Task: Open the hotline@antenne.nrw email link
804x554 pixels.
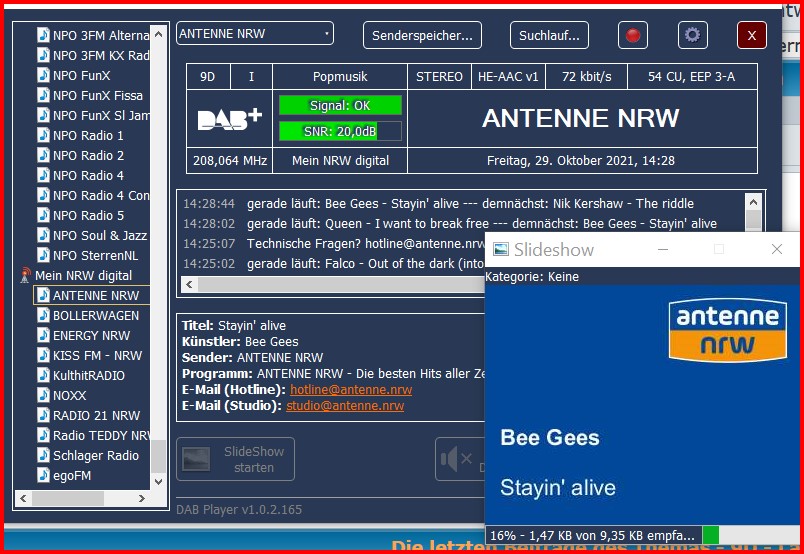Action: [x=350, y=390]
